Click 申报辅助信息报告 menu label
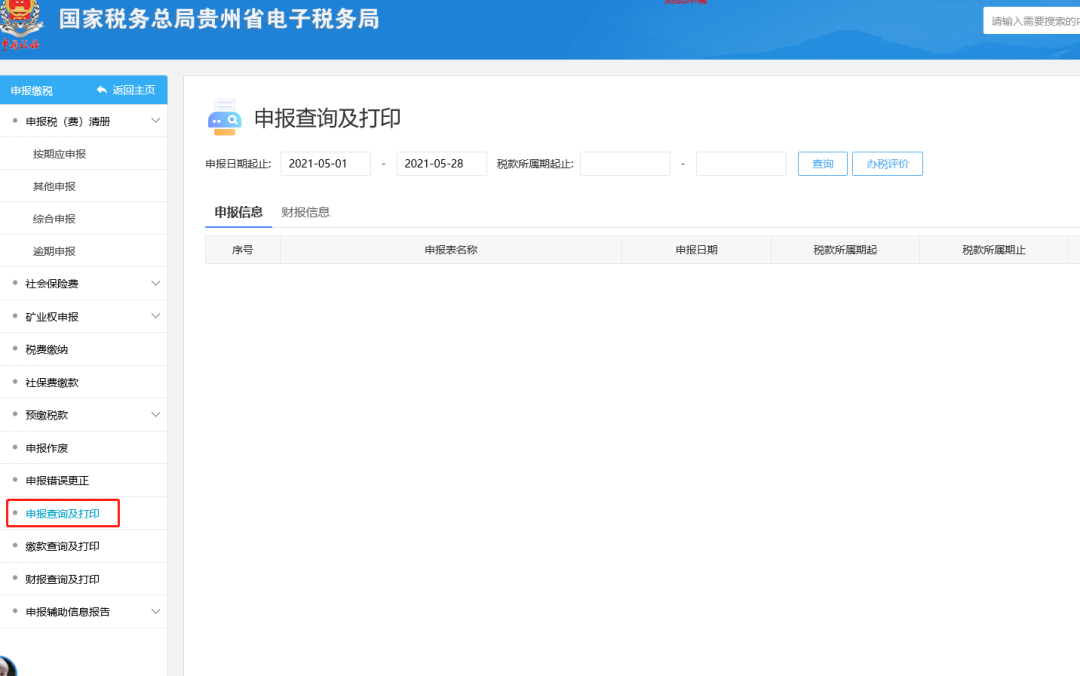This screenshot has width=1080, height=676. [68, 611]
